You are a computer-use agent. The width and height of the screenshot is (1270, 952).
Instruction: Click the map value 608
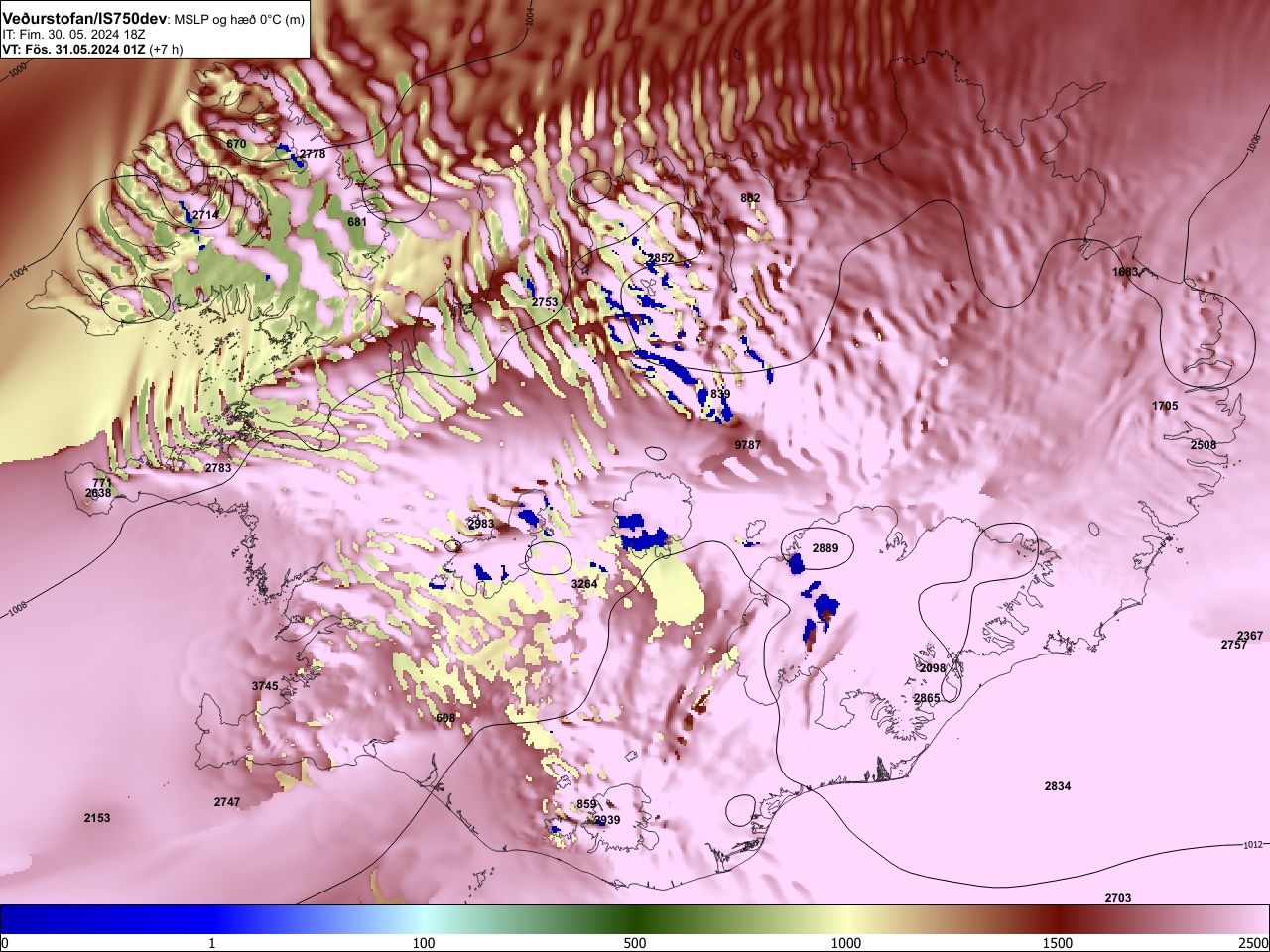point(445,718)
